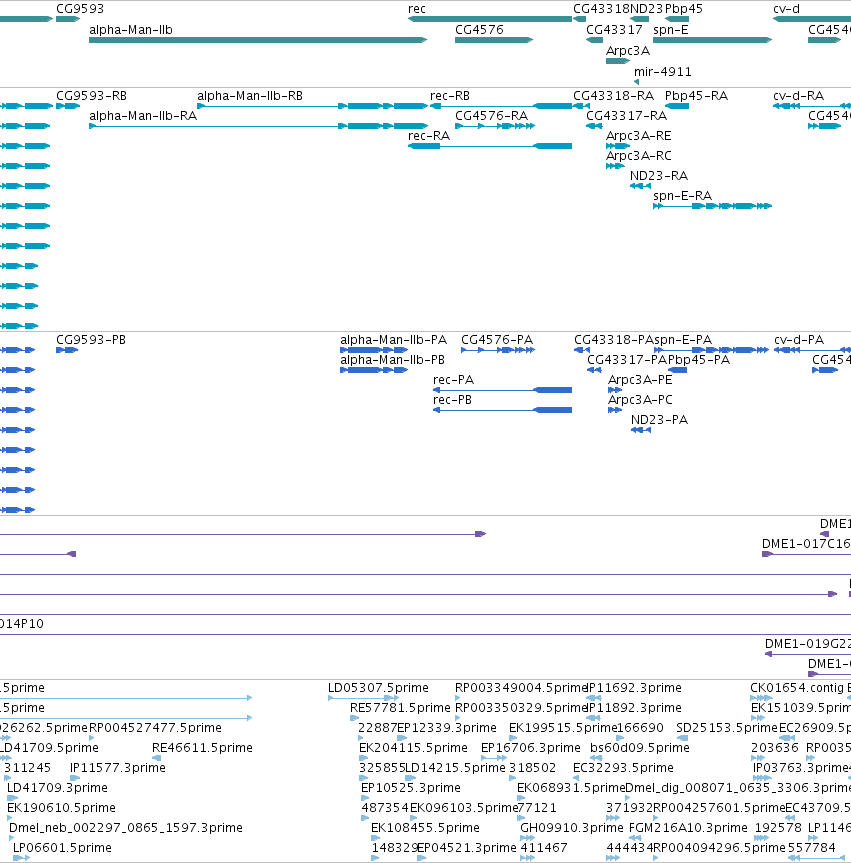Viewport: 851px width, 863px height.
Task: Click protein rec-PA
Action: click(x=503, y=390)
